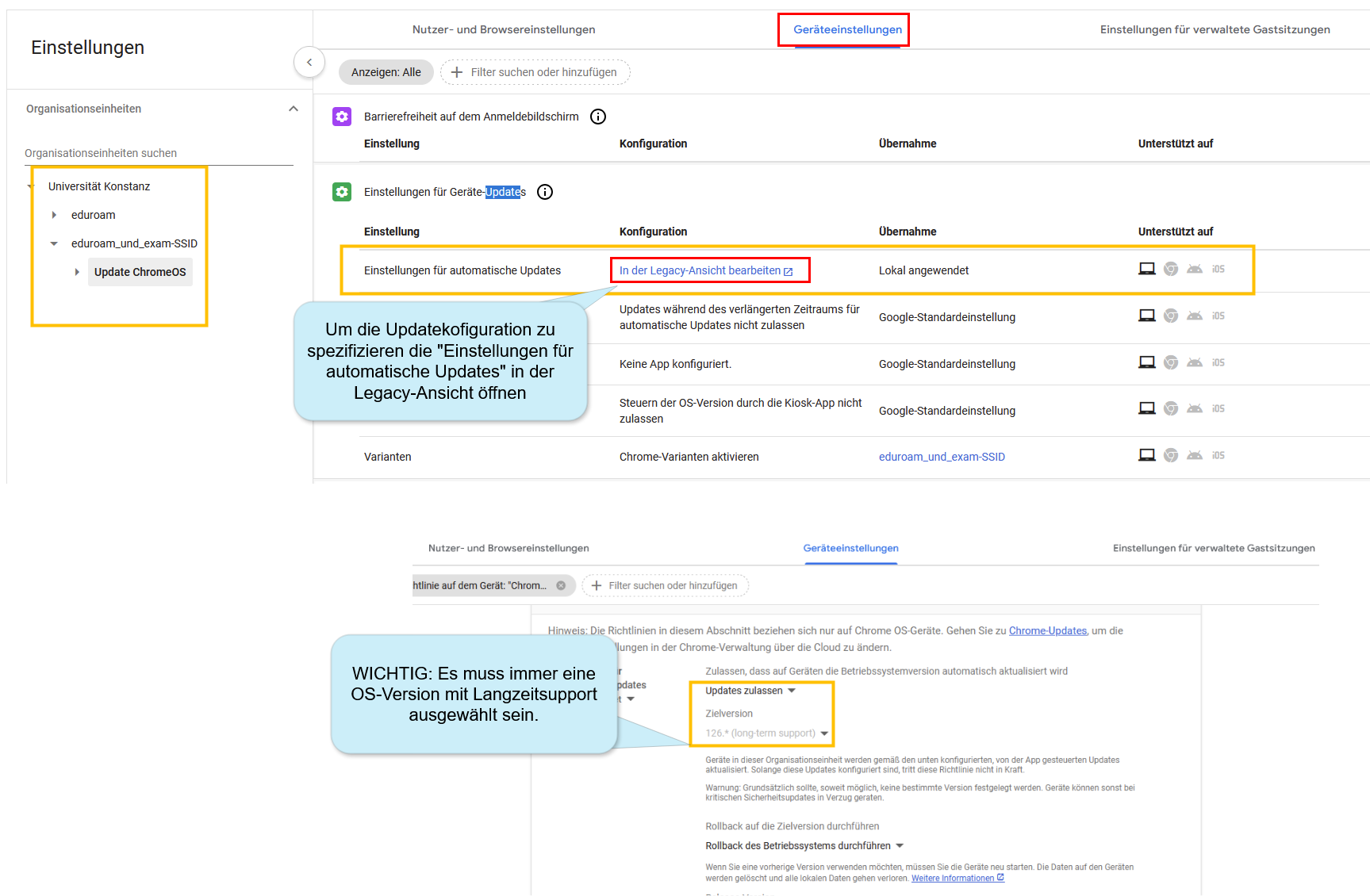The width and height of the screenshot is (1370, 896).
Task: Click Keine App konfiguriert. text
Action: click(x=675, y=364)
